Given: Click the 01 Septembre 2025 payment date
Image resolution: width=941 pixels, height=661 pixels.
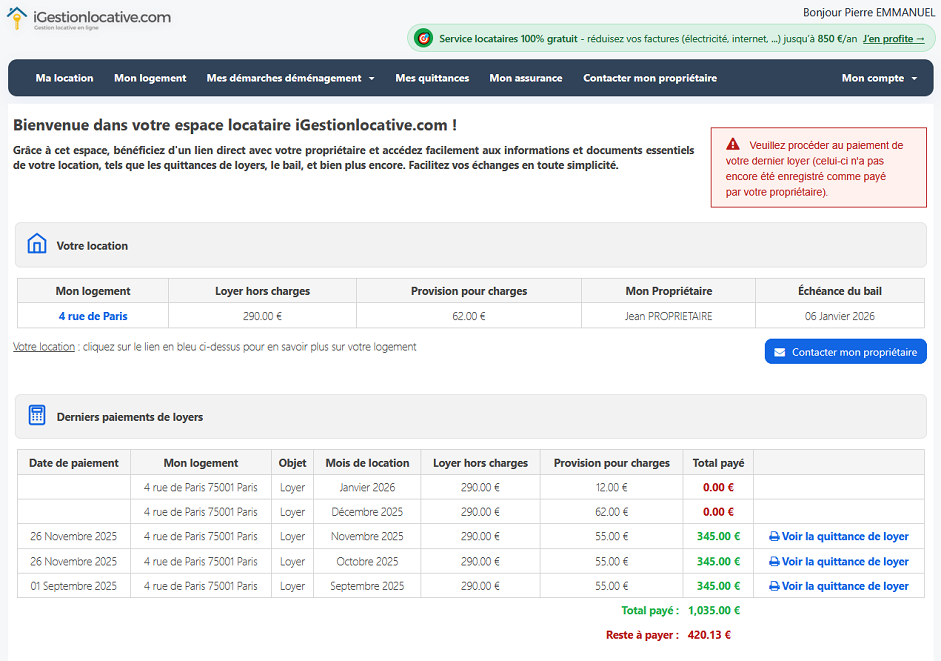Looking at the screenshot, I should (x=74, y=587).
